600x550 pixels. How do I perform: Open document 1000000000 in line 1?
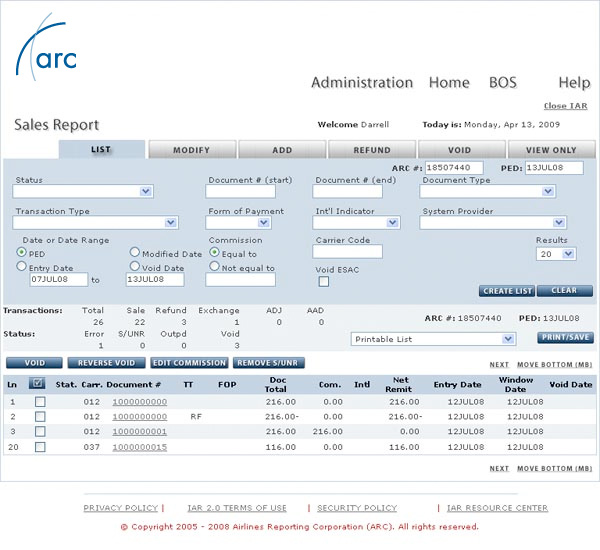click(140, 402)
